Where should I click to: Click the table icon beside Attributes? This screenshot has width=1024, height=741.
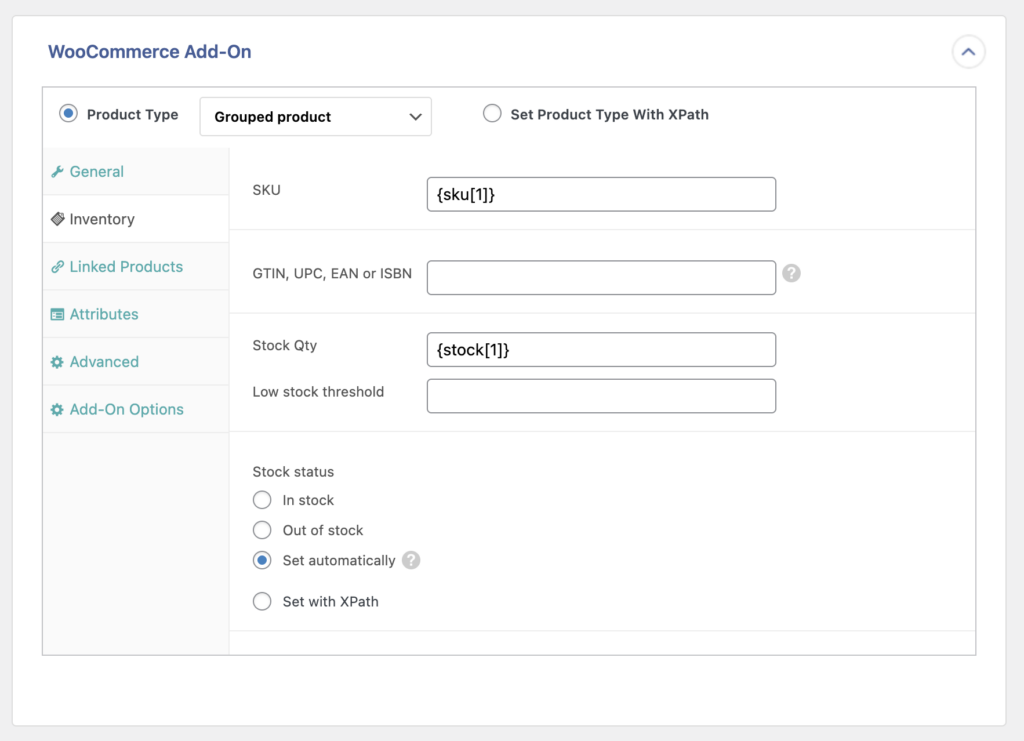[59, 313]
